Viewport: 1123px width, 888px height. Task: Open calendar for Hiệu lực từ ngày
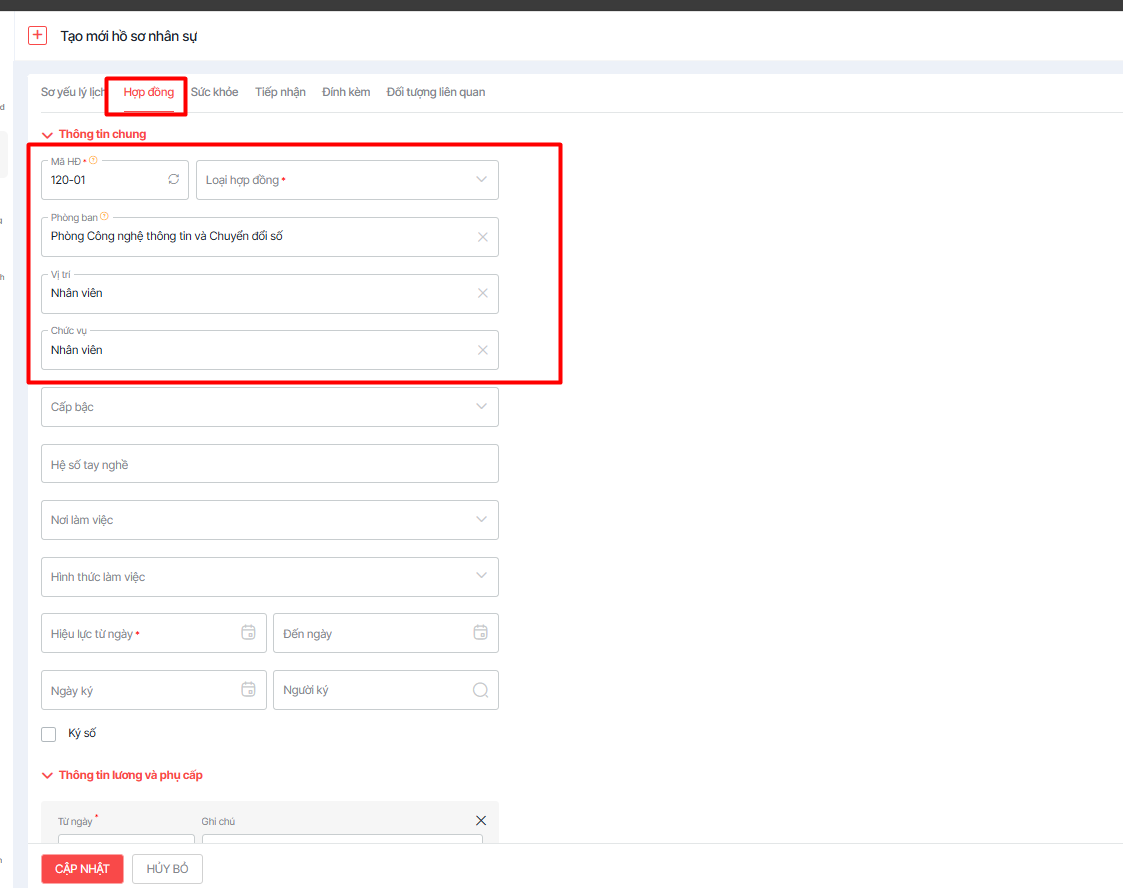coord(248,633)
